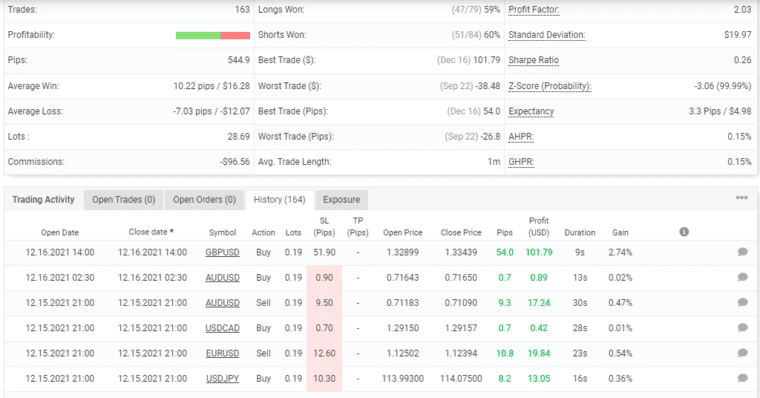
Task: Open comment icon for AUDUSD Buy row
Action: [x=742, y=277]
